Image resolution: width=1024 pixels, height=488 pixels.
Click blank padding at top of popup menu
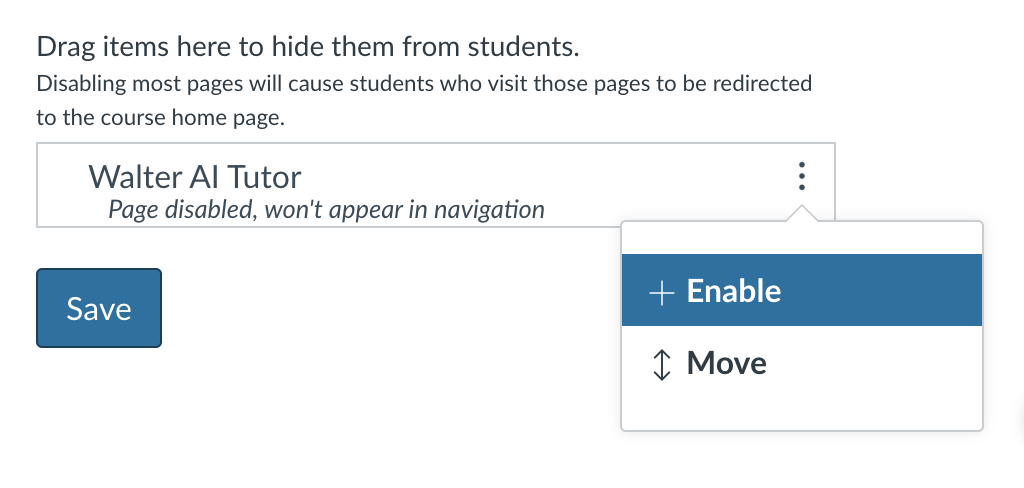click(x=801, y=238)
